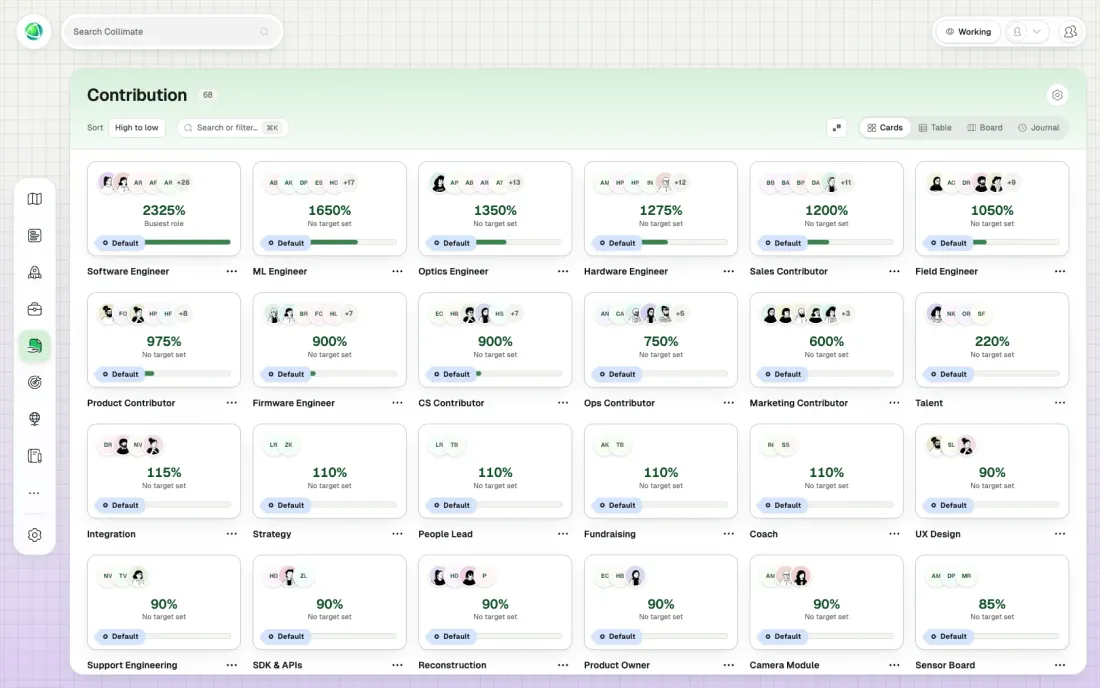Click the search magnifier in Collimate search
This screenshot has height=688, width=1100.
[264, 32]
